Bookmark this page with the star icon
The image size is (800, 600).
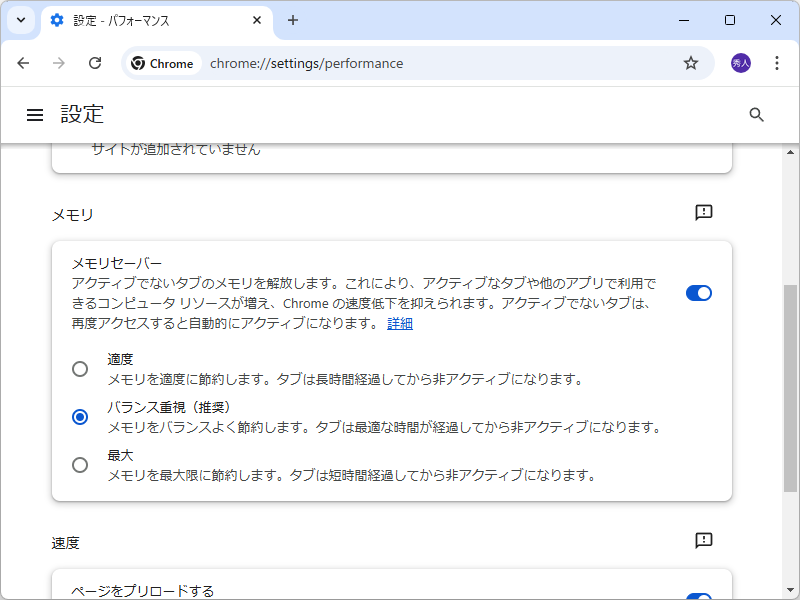click(x=690, y=62)
